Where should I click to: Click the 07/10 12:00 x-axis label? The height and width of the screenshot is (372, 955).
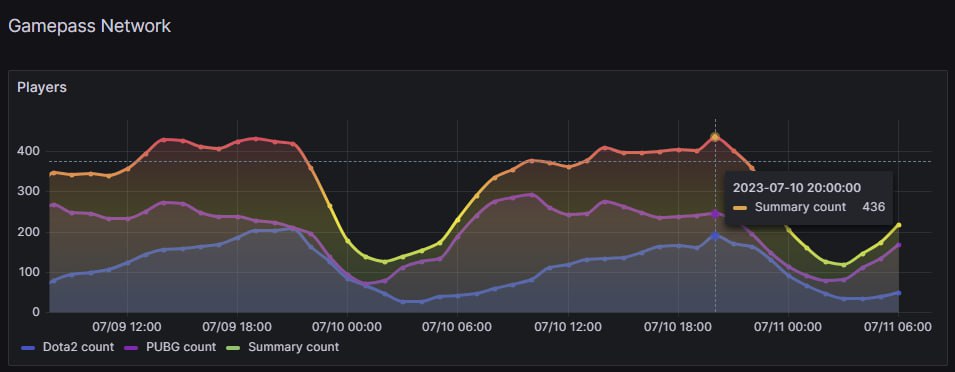click(x=568, y=327)
